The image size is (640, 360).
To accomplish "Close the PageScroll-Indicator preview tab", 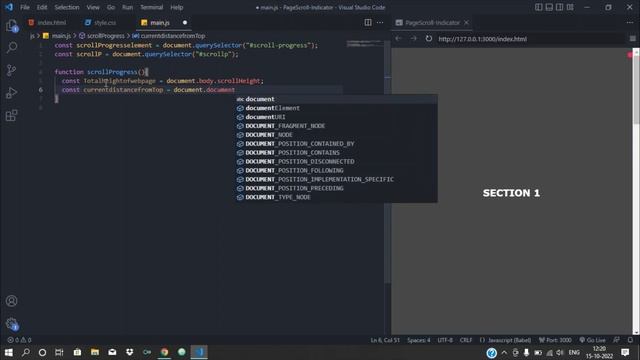I will (466, 22).
